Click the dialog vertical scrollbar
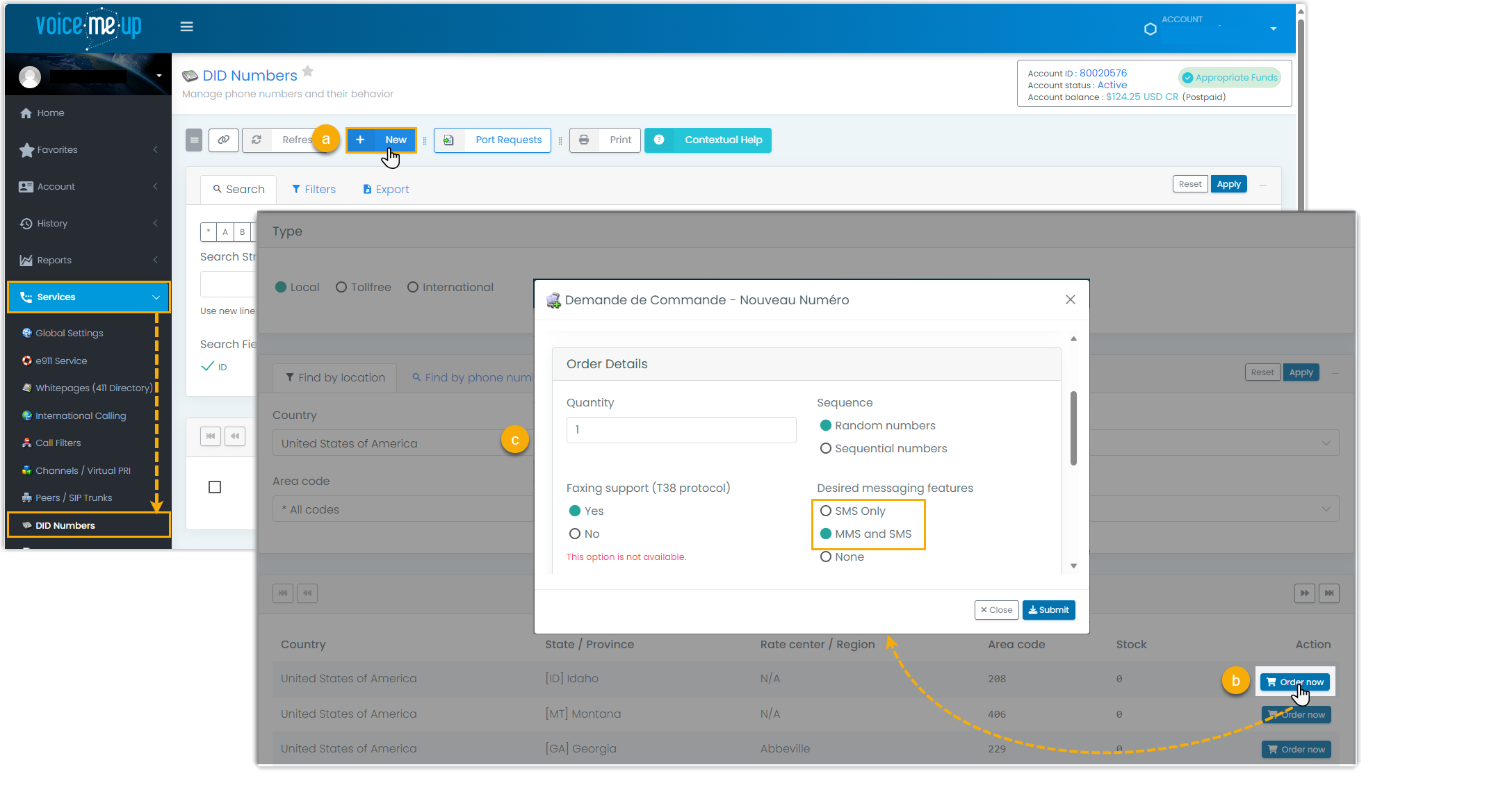Screen dimensions: 1512x799 click(x=1073, y=428)
